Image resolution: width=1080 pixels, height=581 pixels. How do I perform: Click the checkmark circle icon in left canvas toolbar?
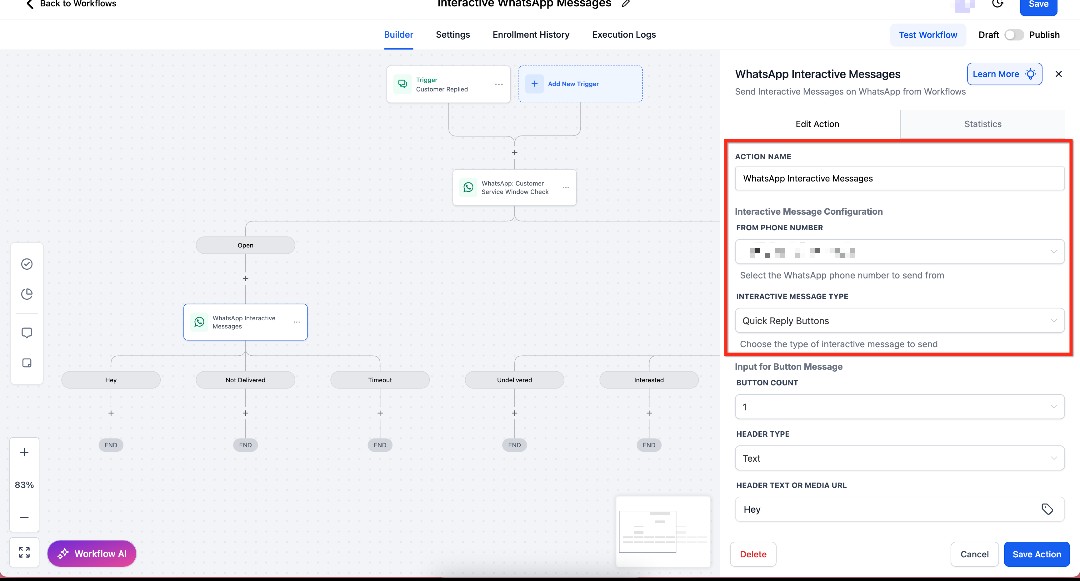[27, 264]
